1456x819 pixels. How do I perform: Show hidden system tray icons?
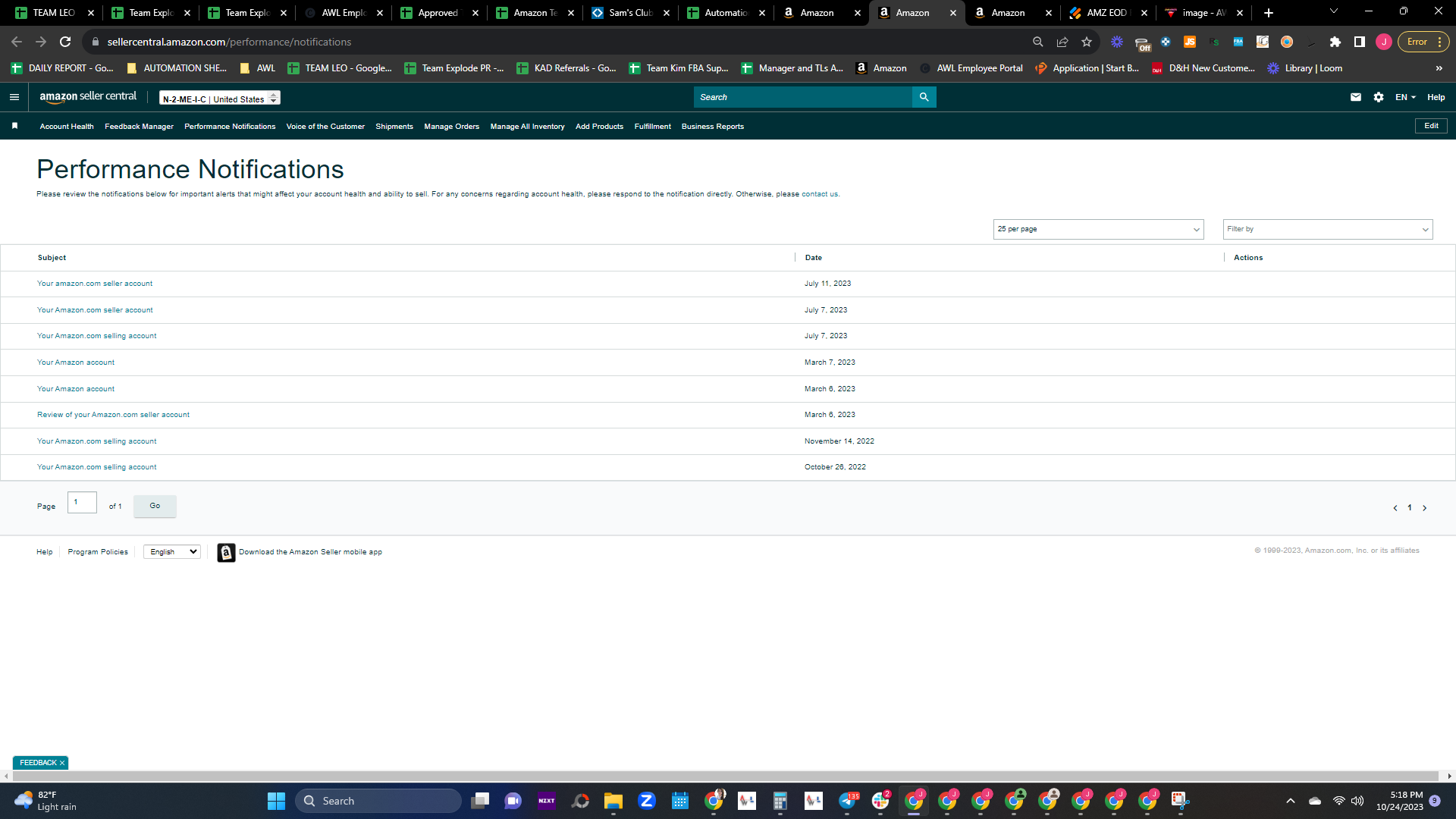click(x=1291, y=801)
